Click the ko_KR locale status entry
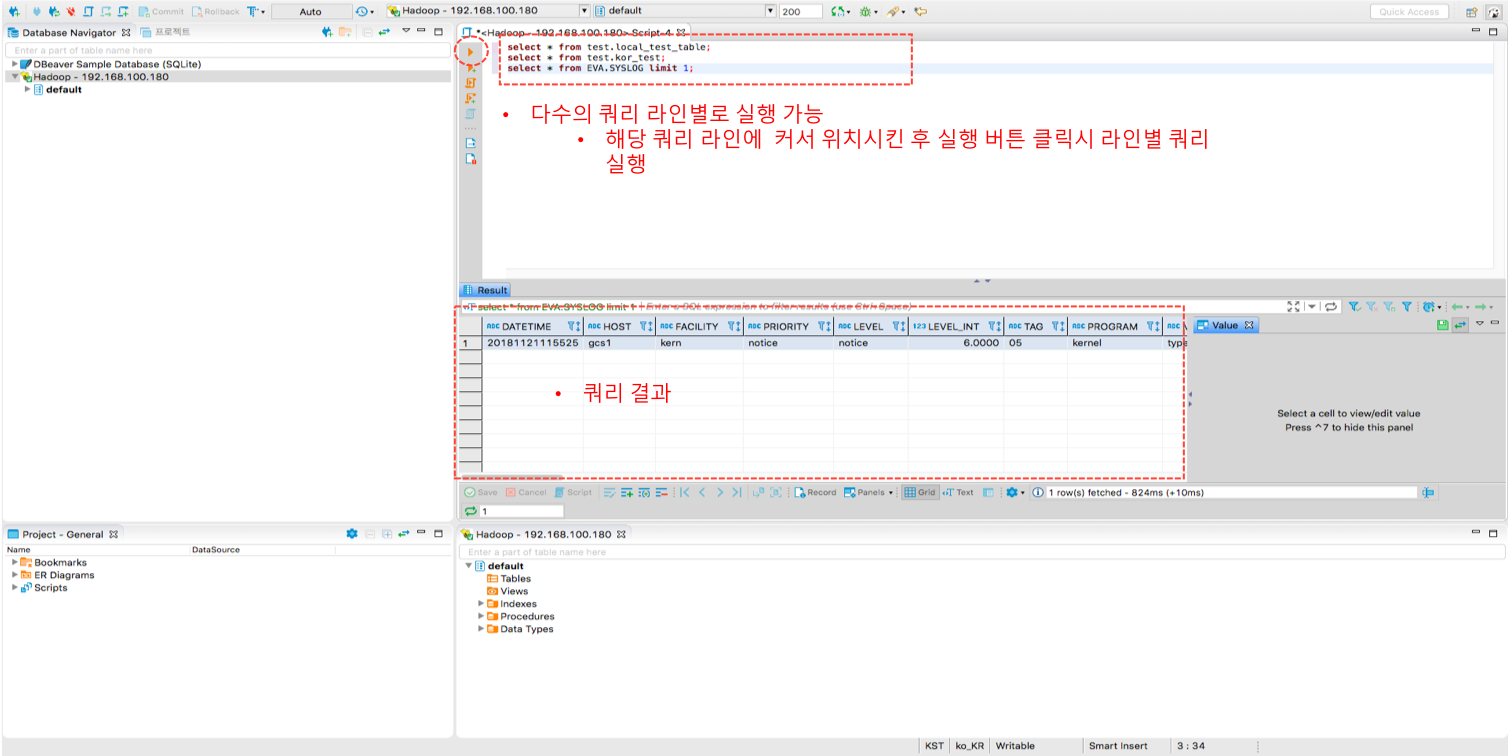The width and height of the screenshot is (1508, 756). 969,746
